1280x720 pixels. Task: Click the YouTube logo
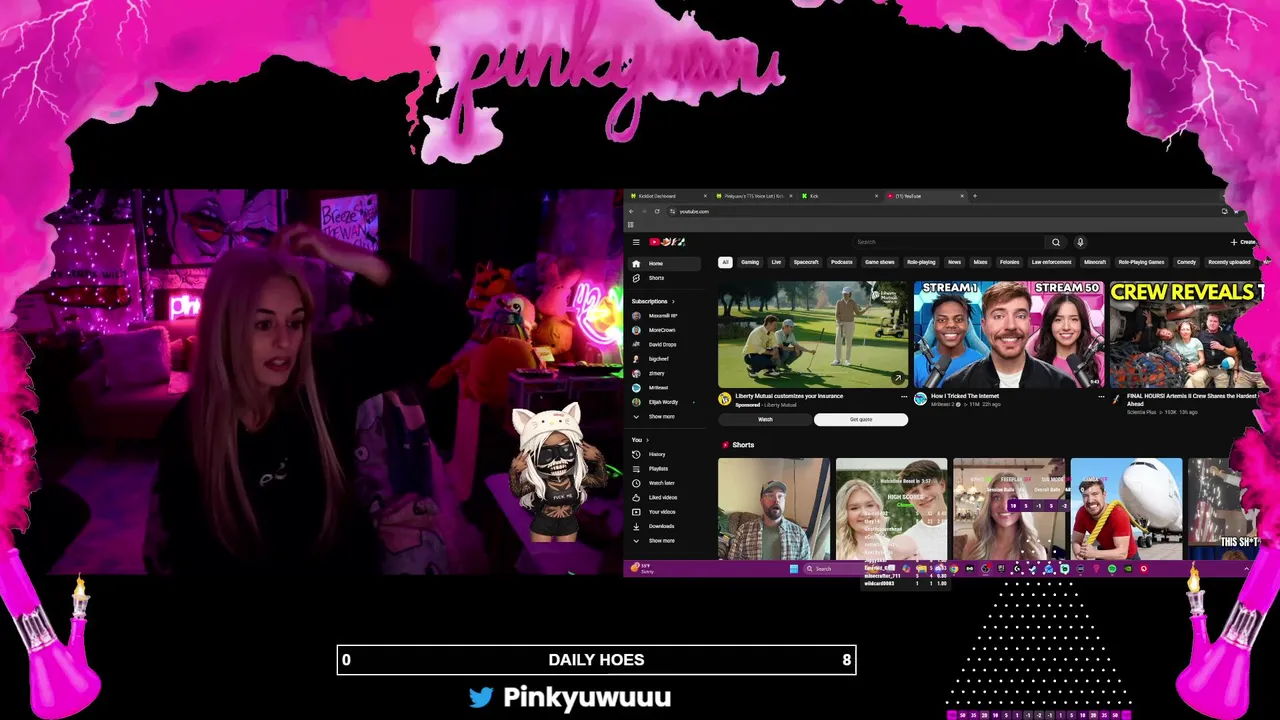[x=667, y=242]
